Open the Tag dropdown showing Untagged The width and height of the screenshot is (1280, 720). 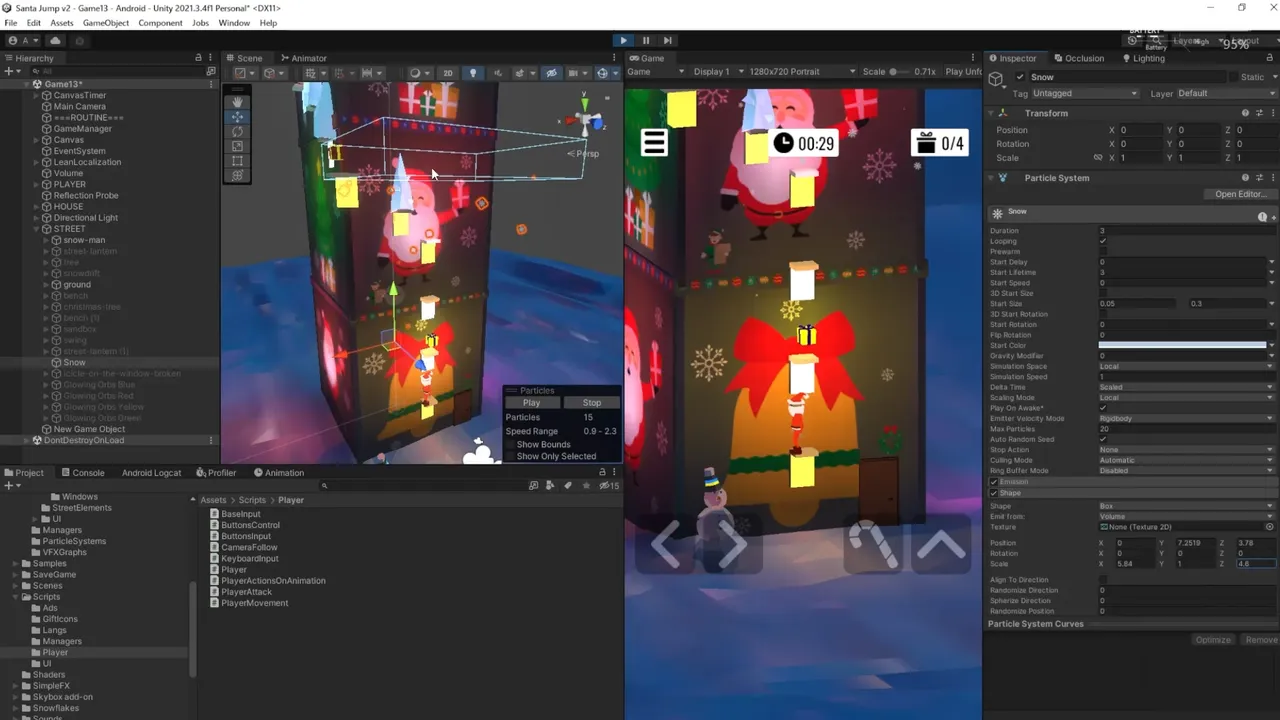[1085, 93]
